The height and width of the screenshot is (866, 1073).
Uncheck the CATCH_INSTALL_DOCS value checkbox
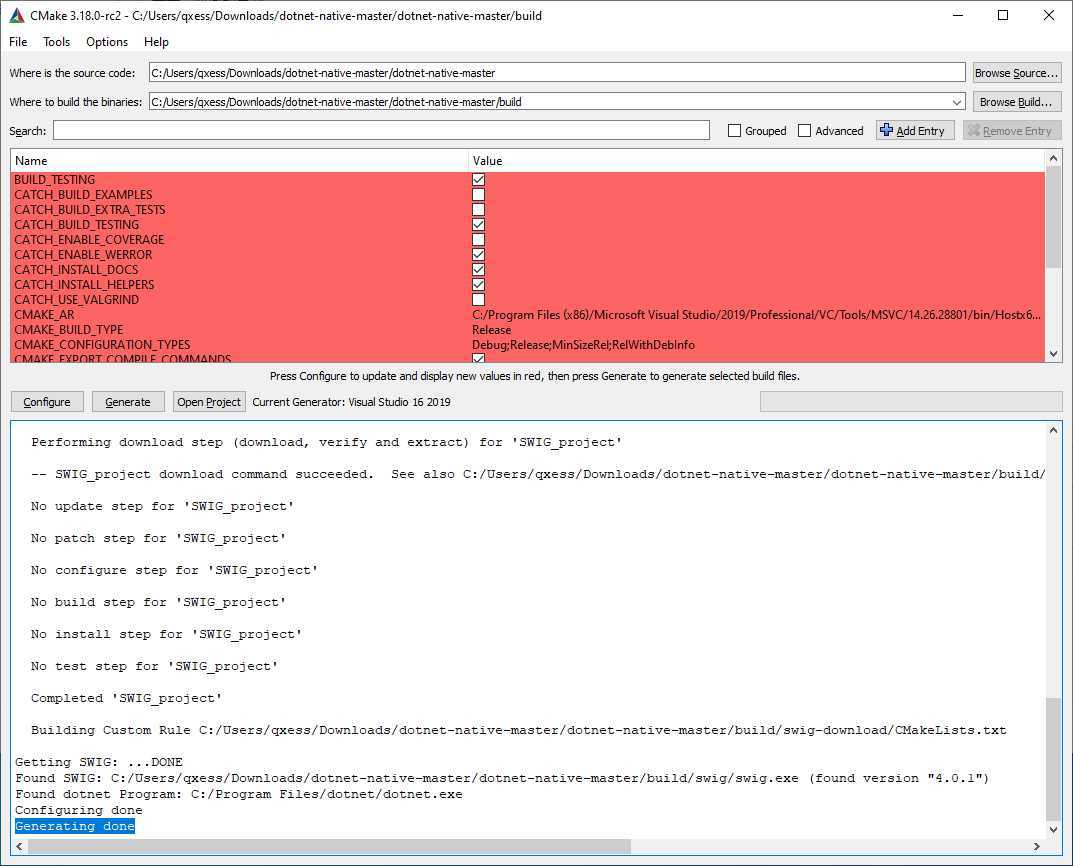tap(478, 270)
